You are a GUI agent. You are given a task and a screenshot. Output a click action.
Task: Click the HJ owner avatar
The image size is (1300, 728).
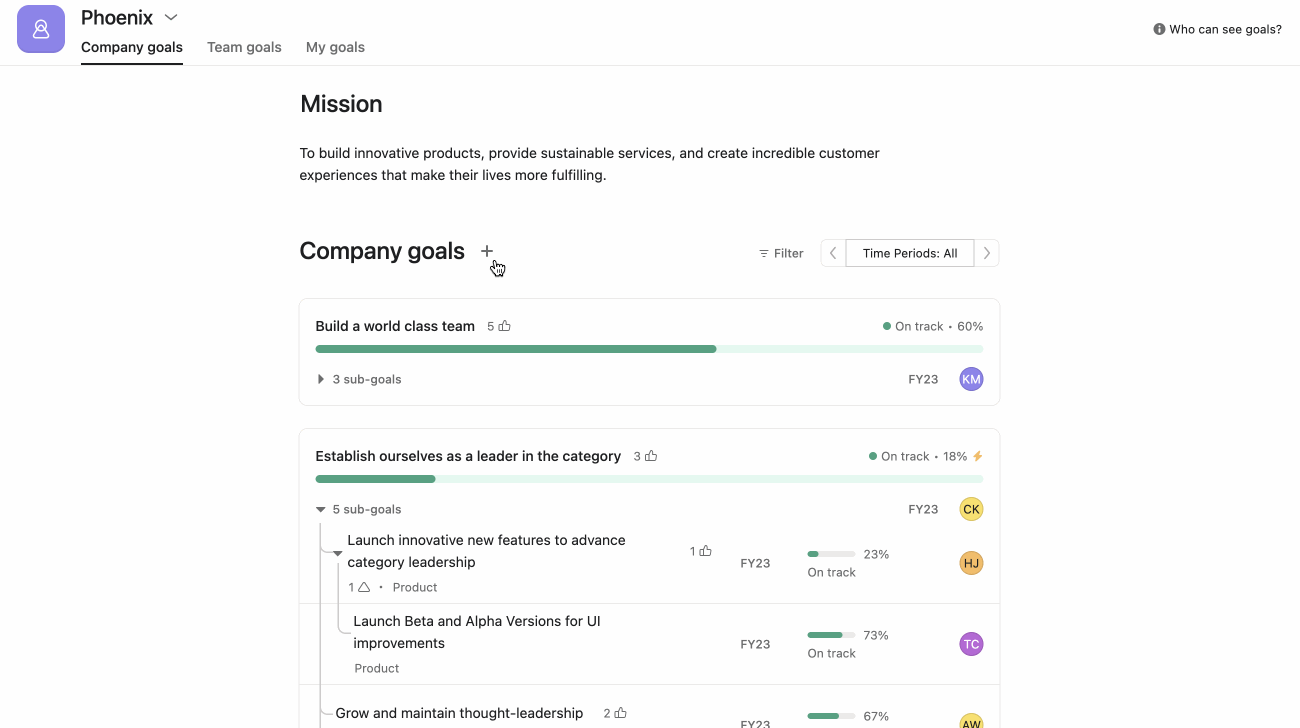(x=970, y=563)
